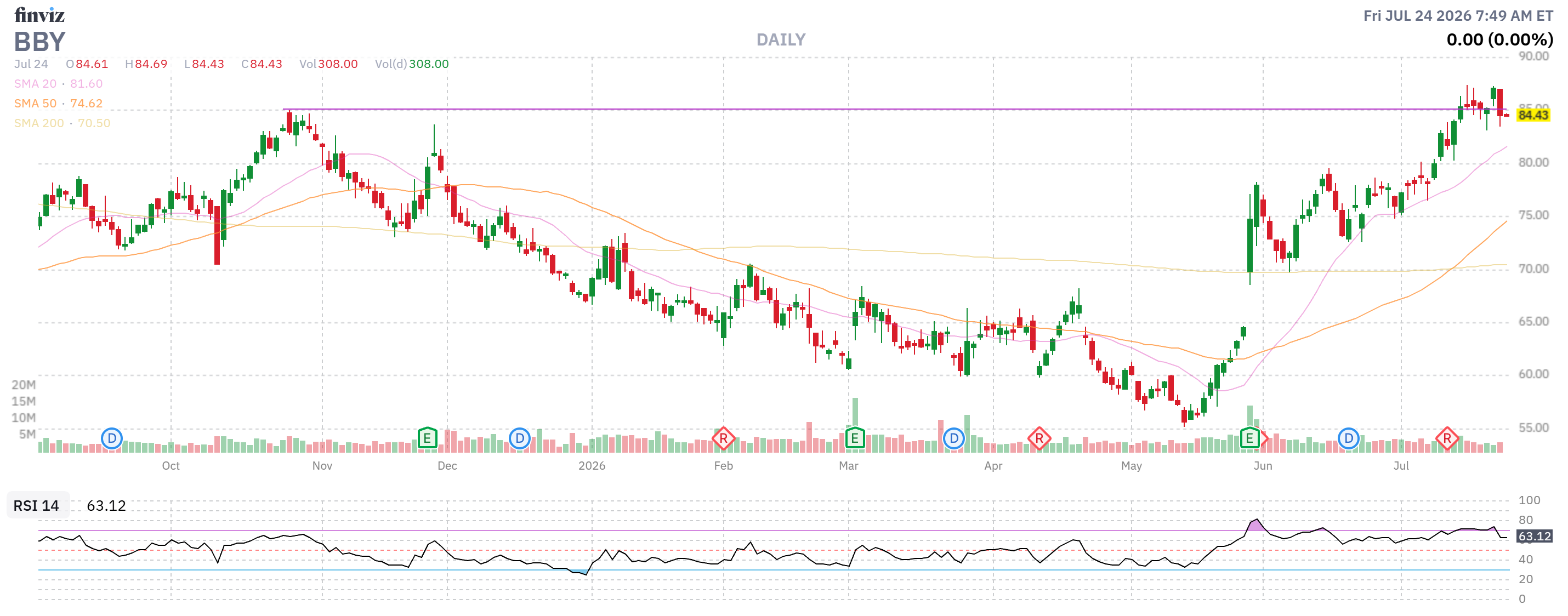Click the 100 level on RSI axis

click(1529, 500)
